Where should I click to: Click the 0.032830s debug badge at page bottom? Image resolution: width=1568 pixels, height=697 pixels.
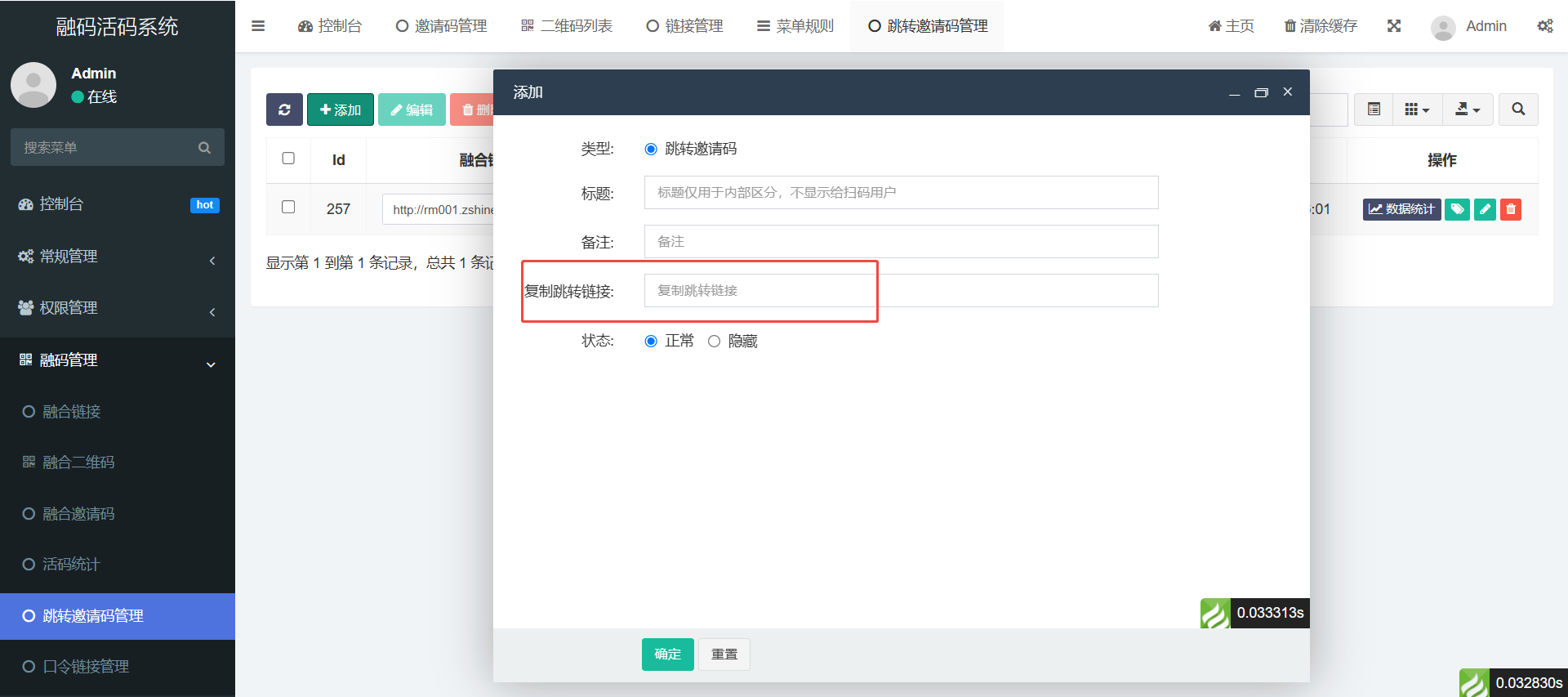tap(1513, 682)
